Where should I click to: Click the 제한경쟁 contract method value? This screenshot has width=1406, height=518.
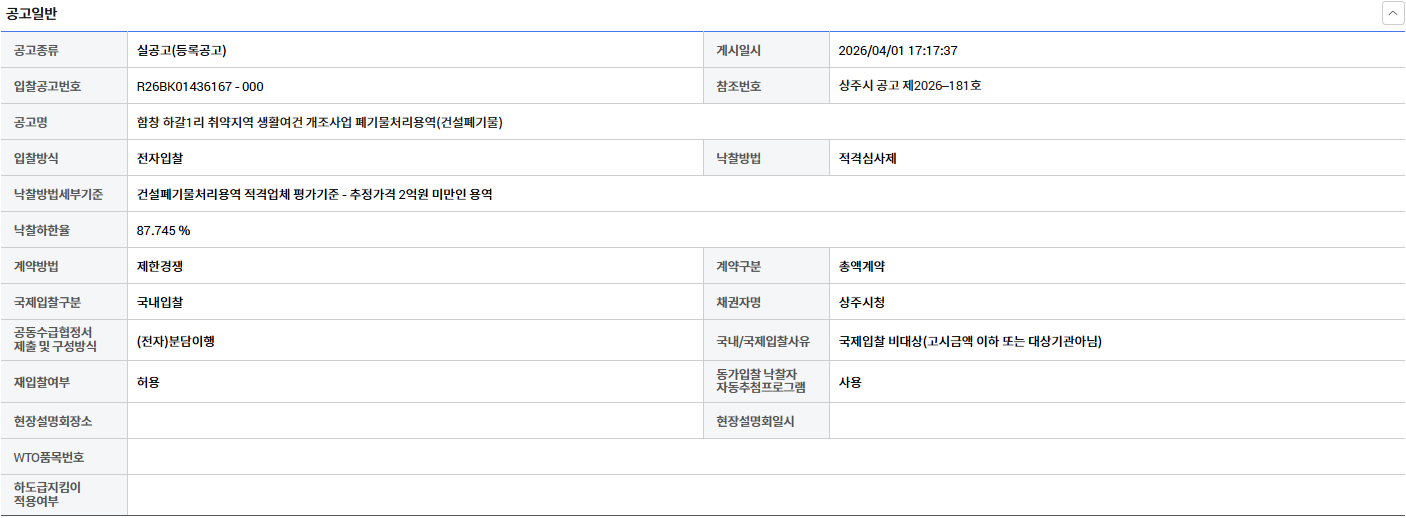point(160,267)
